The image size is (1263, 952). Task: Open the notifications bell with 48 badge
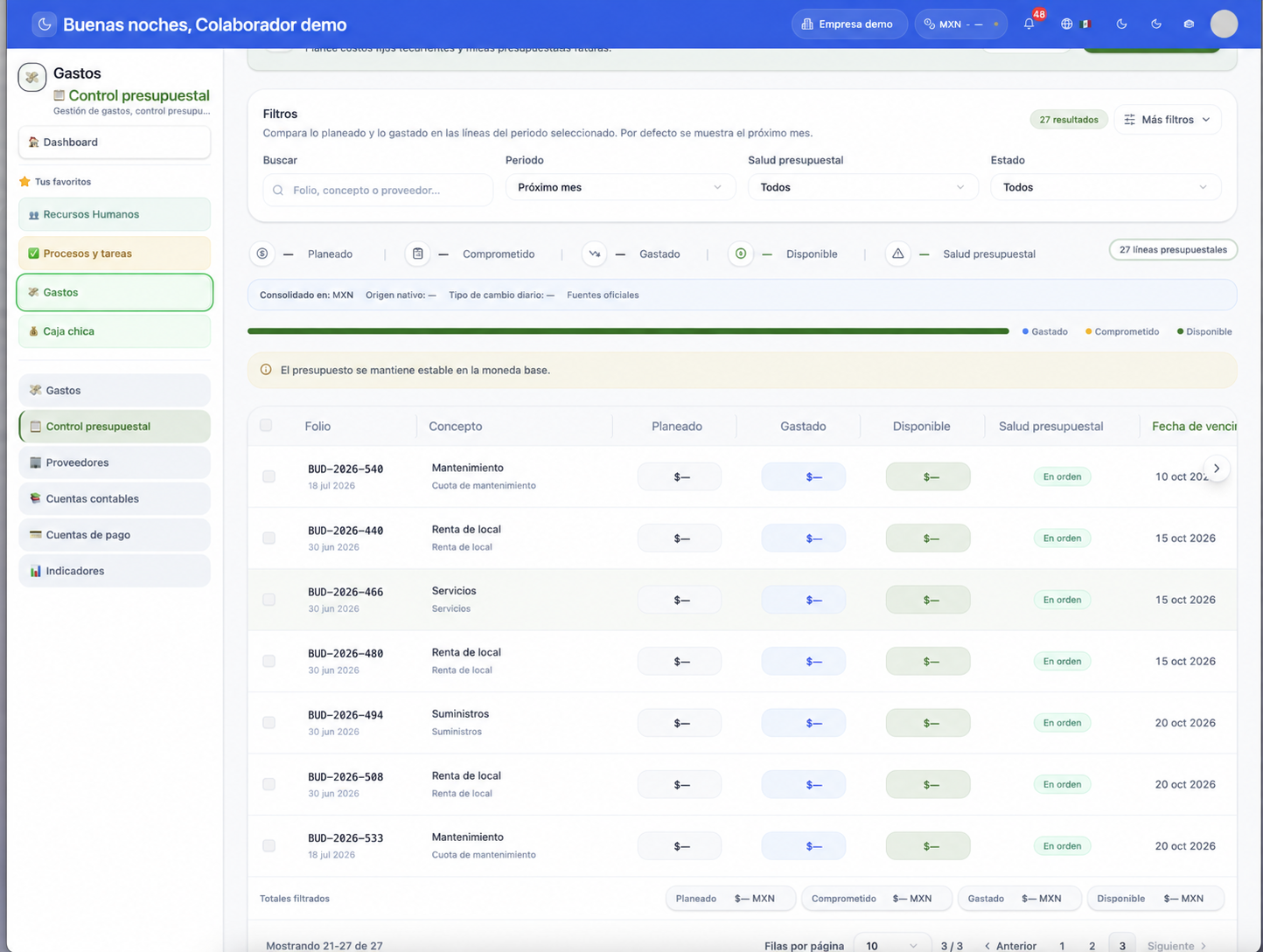point(1029,24)
